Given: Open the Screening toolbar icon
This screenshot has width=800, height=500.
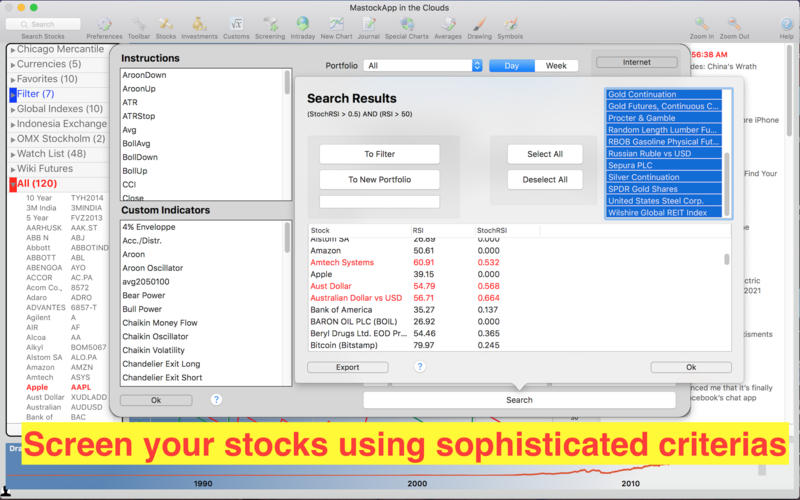Looking at the screenshot, I should [270, 24].
